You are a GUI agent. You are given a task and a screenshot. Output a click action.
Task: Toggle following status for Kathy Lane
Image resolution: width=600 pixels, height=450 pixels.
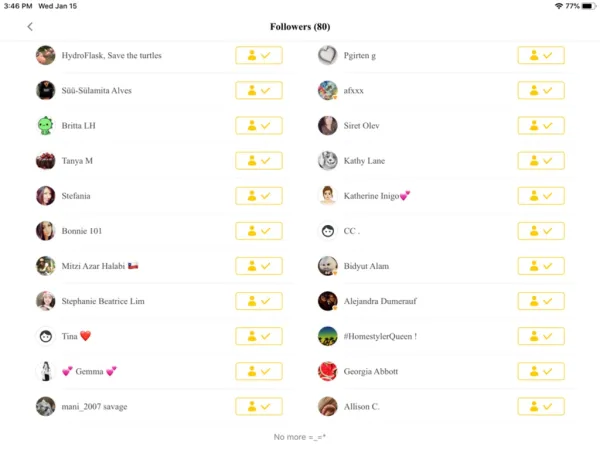(541, 161)
